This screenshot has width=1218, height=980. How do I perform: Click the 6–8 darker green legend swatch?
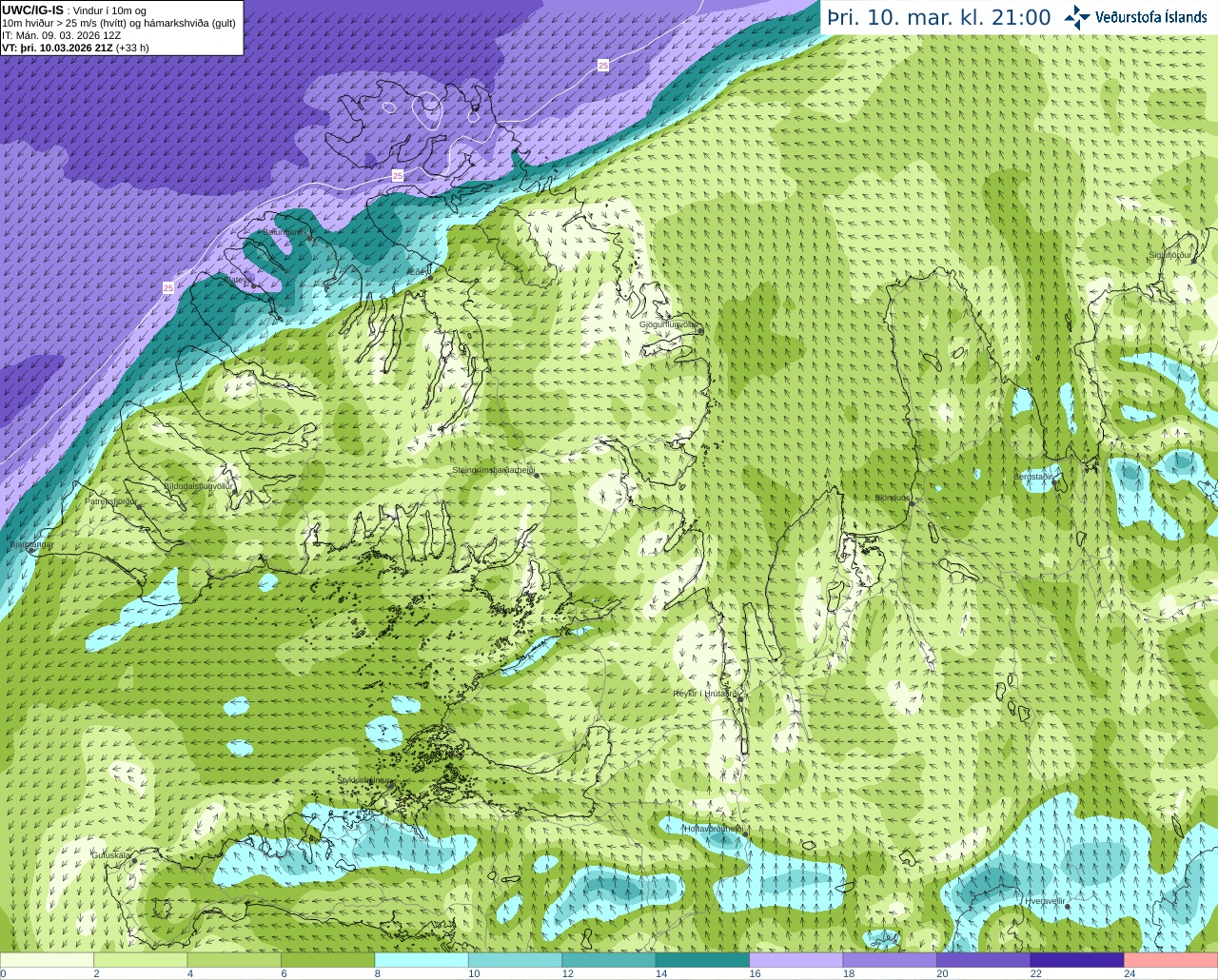[328, 960]
